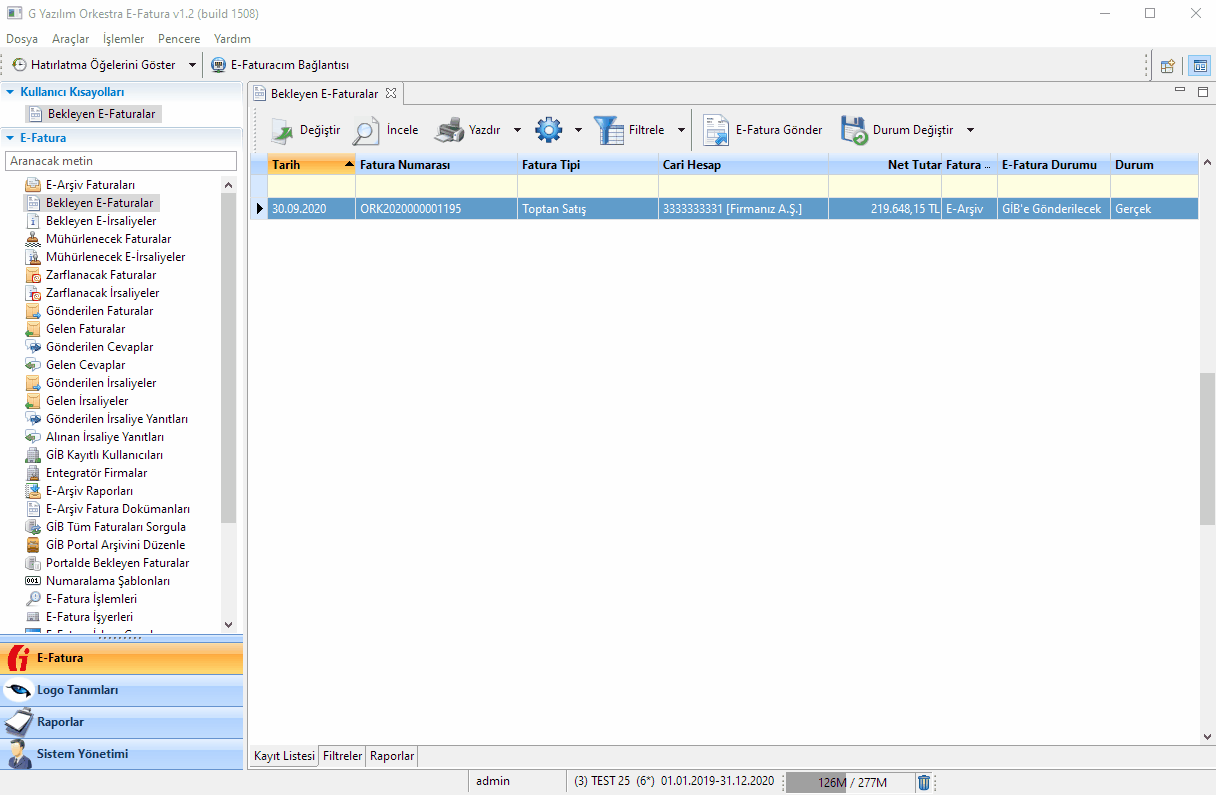This screenshot has height=795, width=1216.
Task: Click the Durum Değiştir icon
Action: [x=853, y=130]
